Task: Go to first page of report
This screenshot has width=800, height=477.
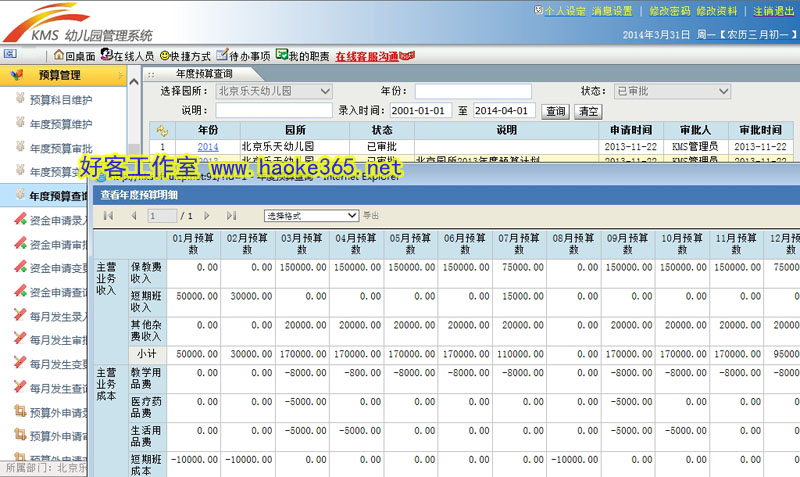Action: click(x=108, y=216)
